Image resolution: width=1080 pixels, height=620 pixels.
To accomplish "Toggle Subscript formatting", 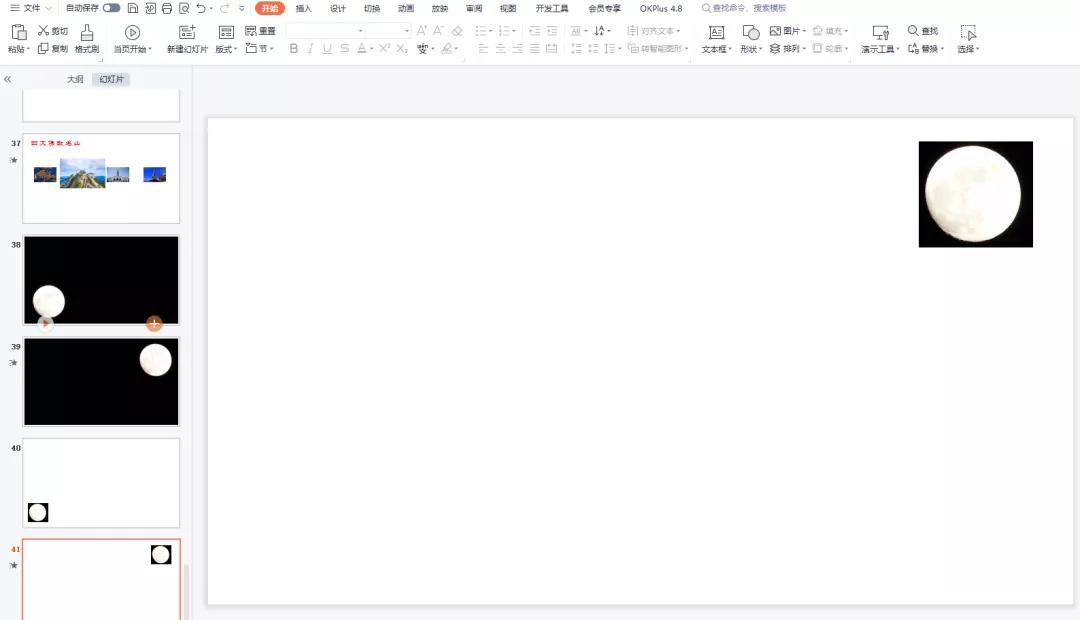I will [402, 48].
